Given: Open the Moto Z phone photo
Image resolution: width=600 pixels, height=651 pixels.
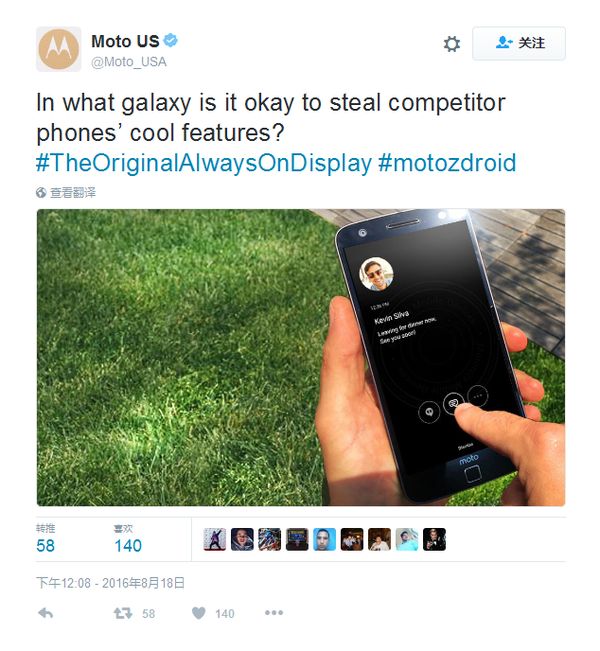Looking at the screenshot, I should point(301,357).
